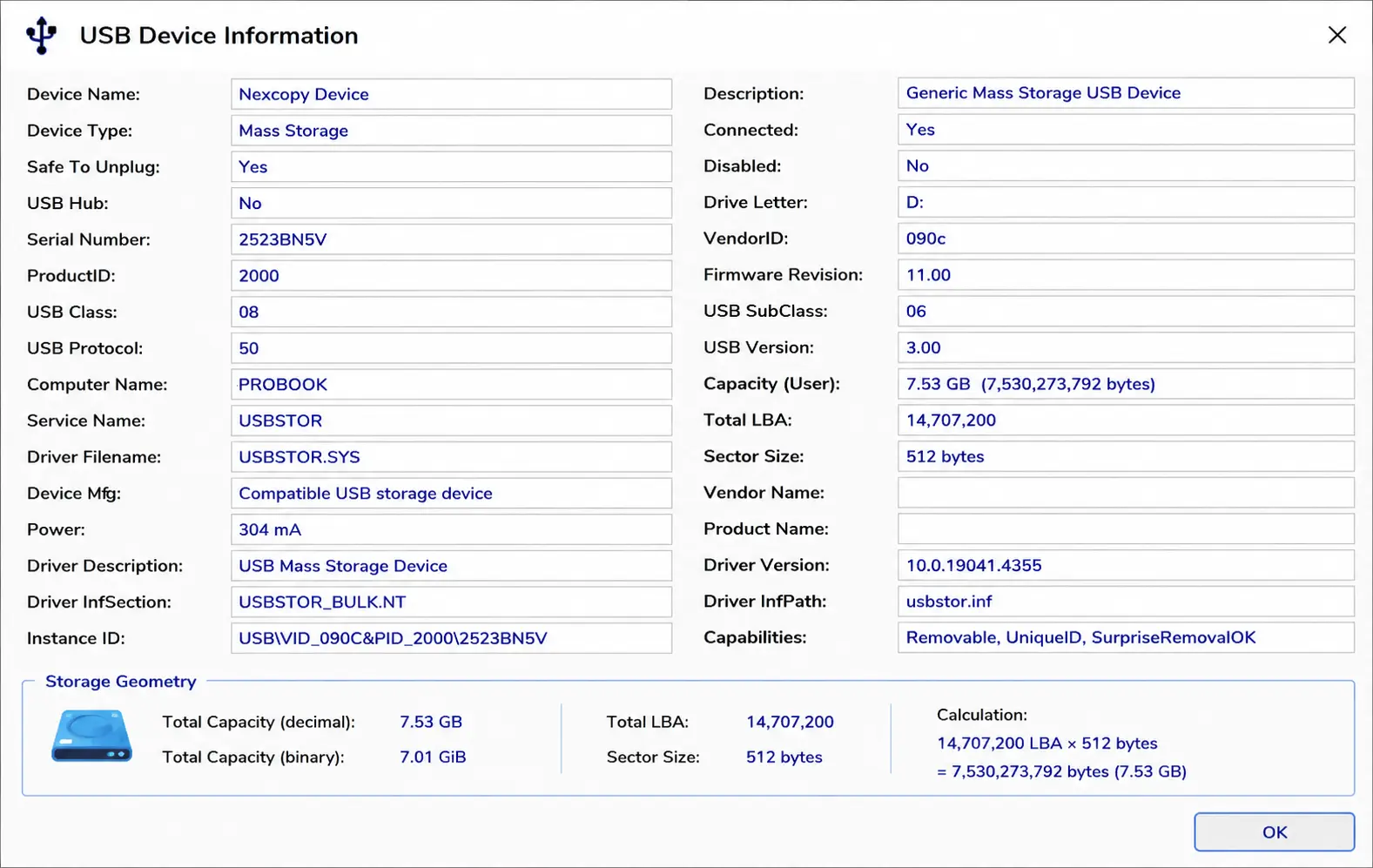Click the Capabilities: label
The height and width of the screenshot is (868, 1373).
click(755, 637)
